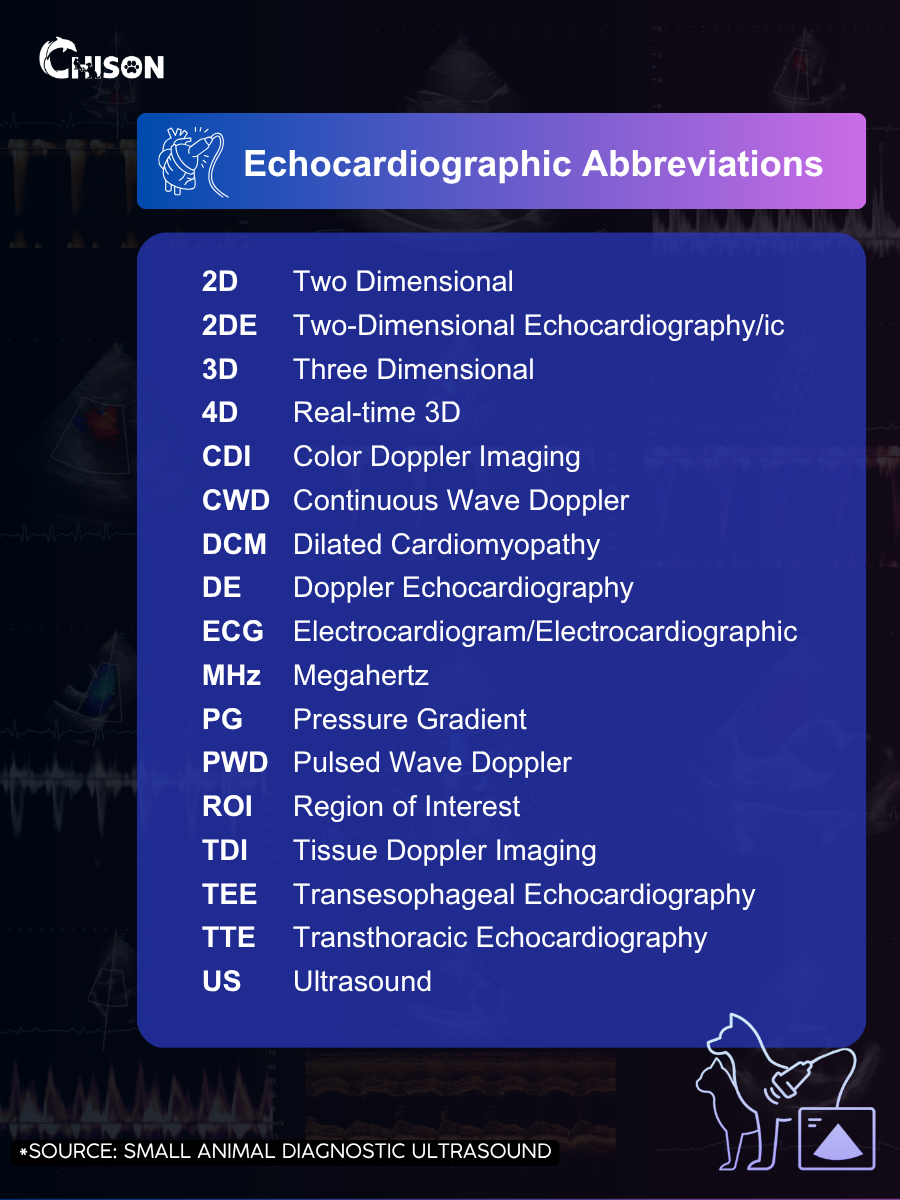
Task: Click Doppler Echocardiography definition
Action: click(x=463, y=588)
